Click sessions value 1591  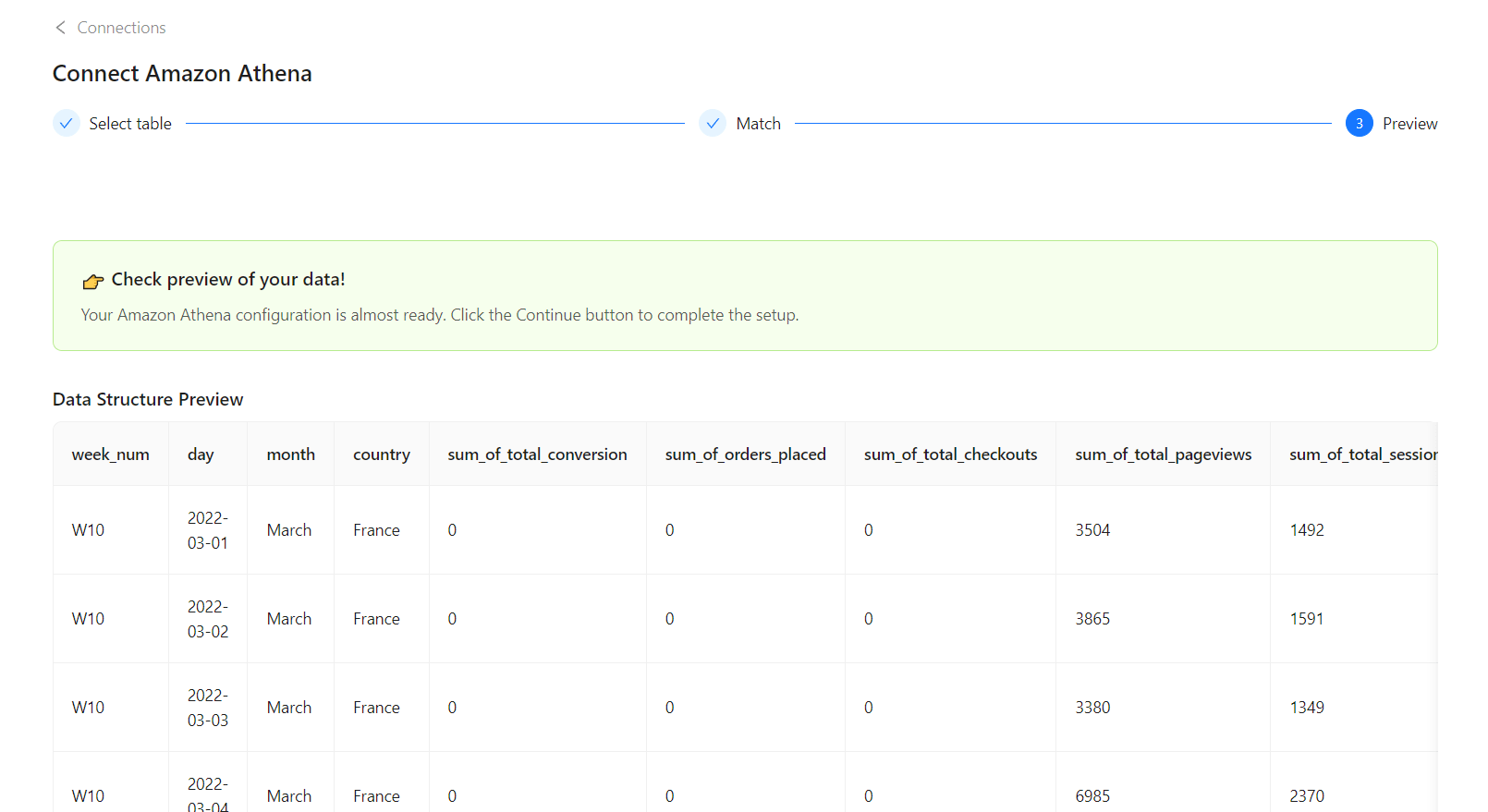coord(1307,619)
